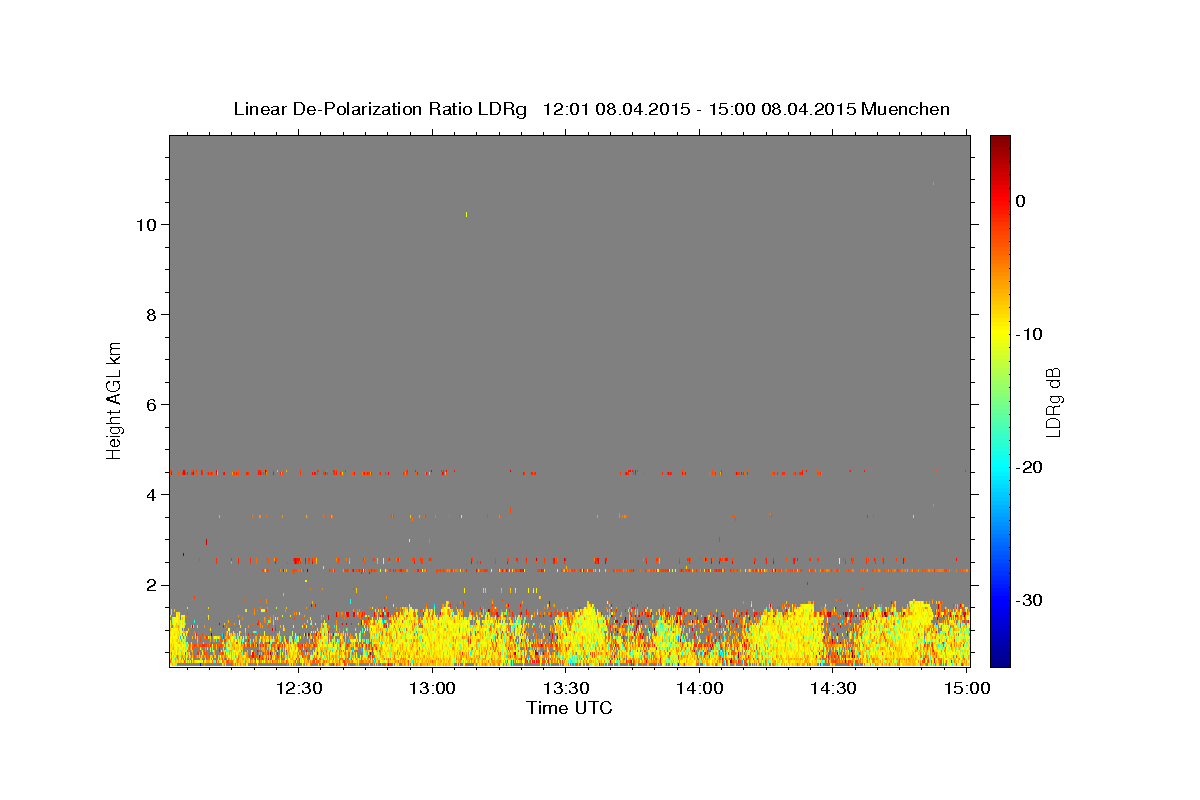Click the colorbar value label '-30'
The image size is (1200, 800).
(1030, 600)
